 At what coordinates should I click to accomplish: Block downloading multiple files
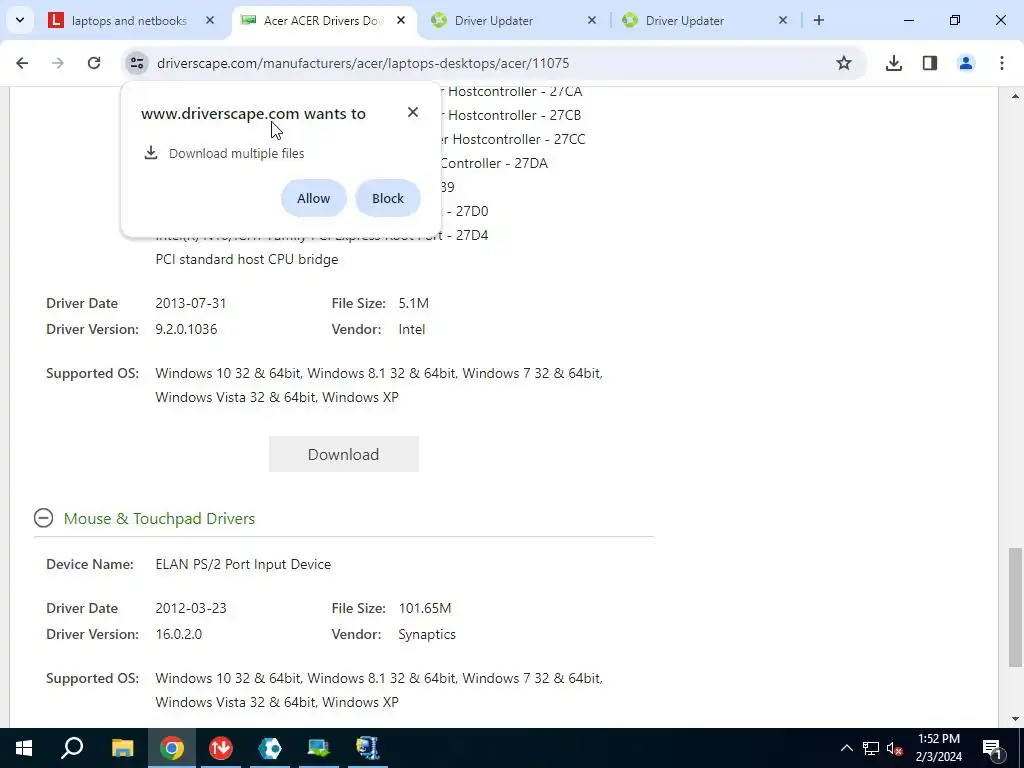tap(388, 198)
